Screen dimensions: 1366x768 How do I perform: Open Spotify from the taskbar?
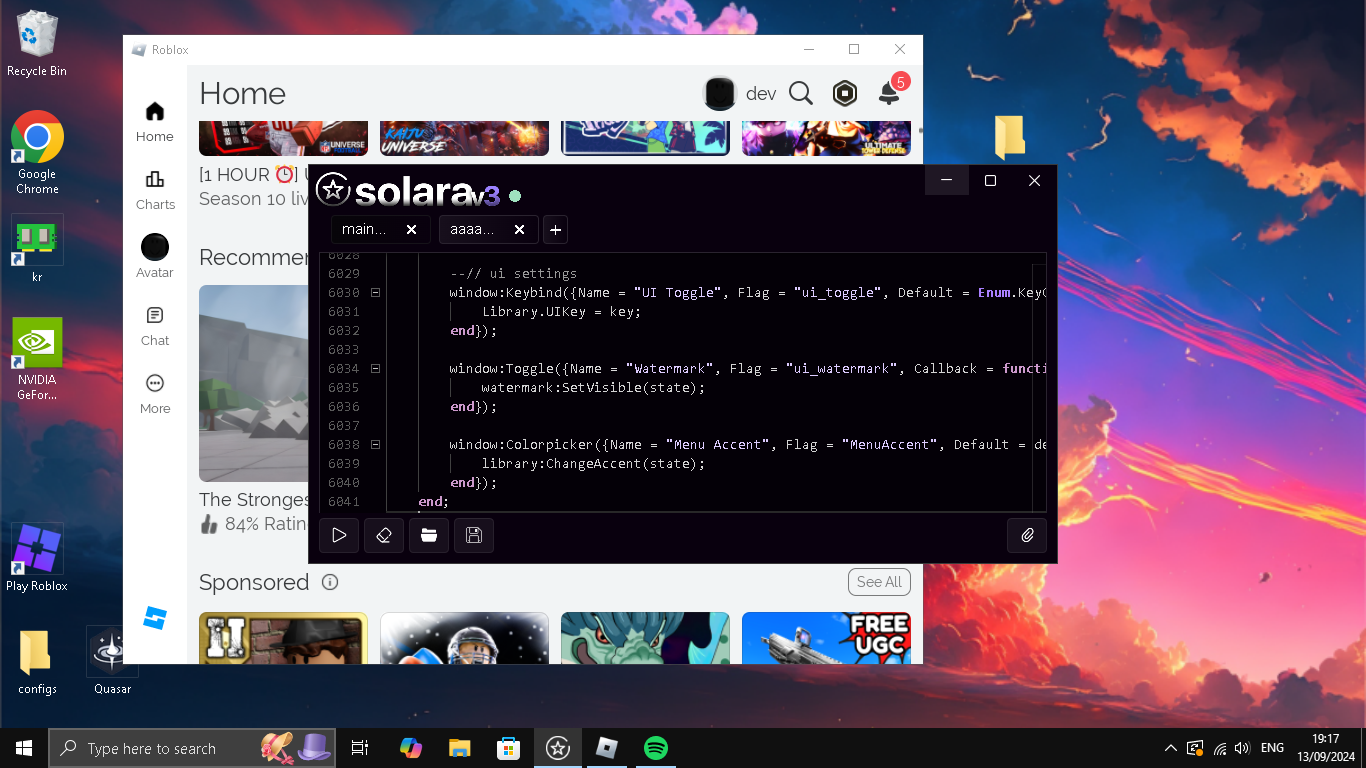(x=656, y=748)
